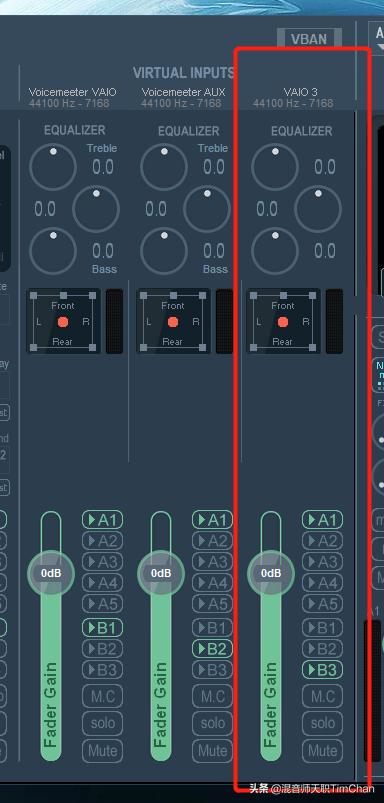Click M.C on Voicemeeter AUX strip

[212, 696]
